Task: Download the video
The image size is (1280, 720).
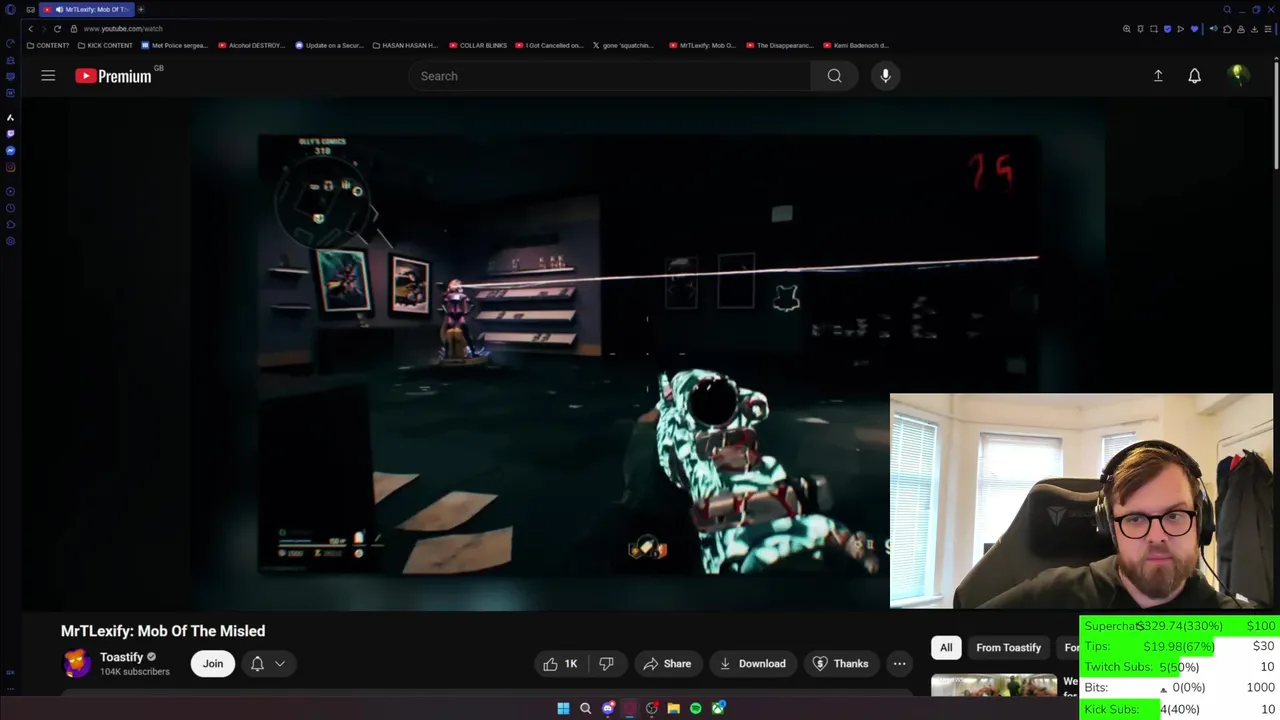Action: pyautogui.click(x=753, y=664)
